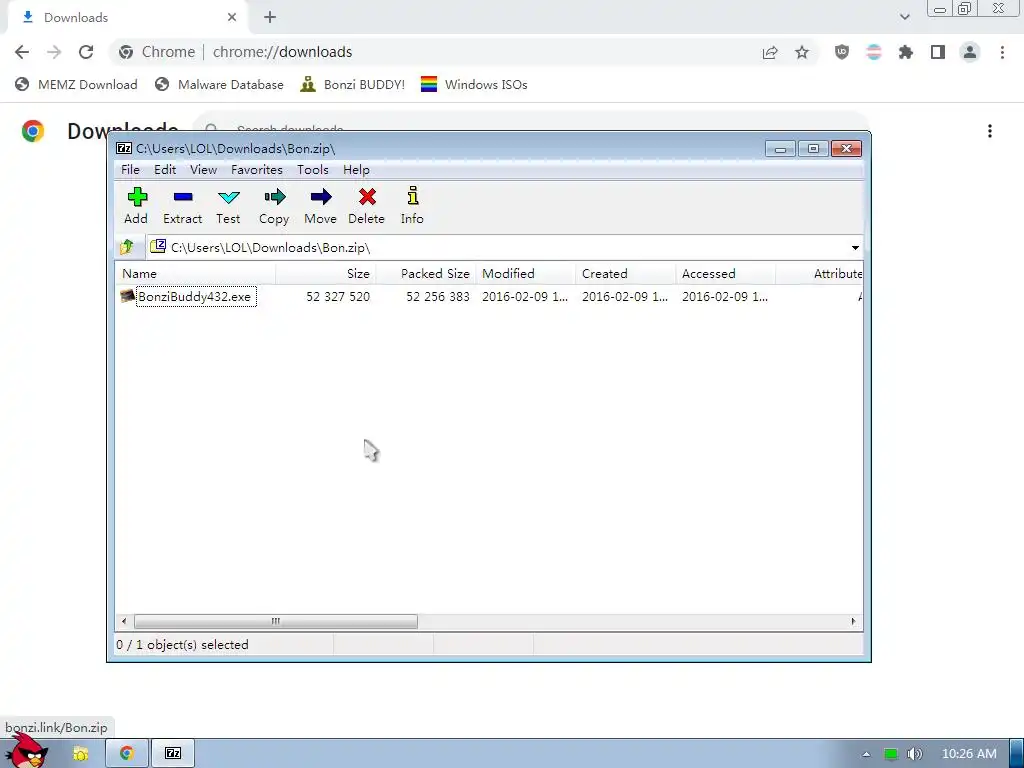Open the Chrome profile avatar
The image size is (1024, 768).
pyautogui.click(x=970, y=52)
